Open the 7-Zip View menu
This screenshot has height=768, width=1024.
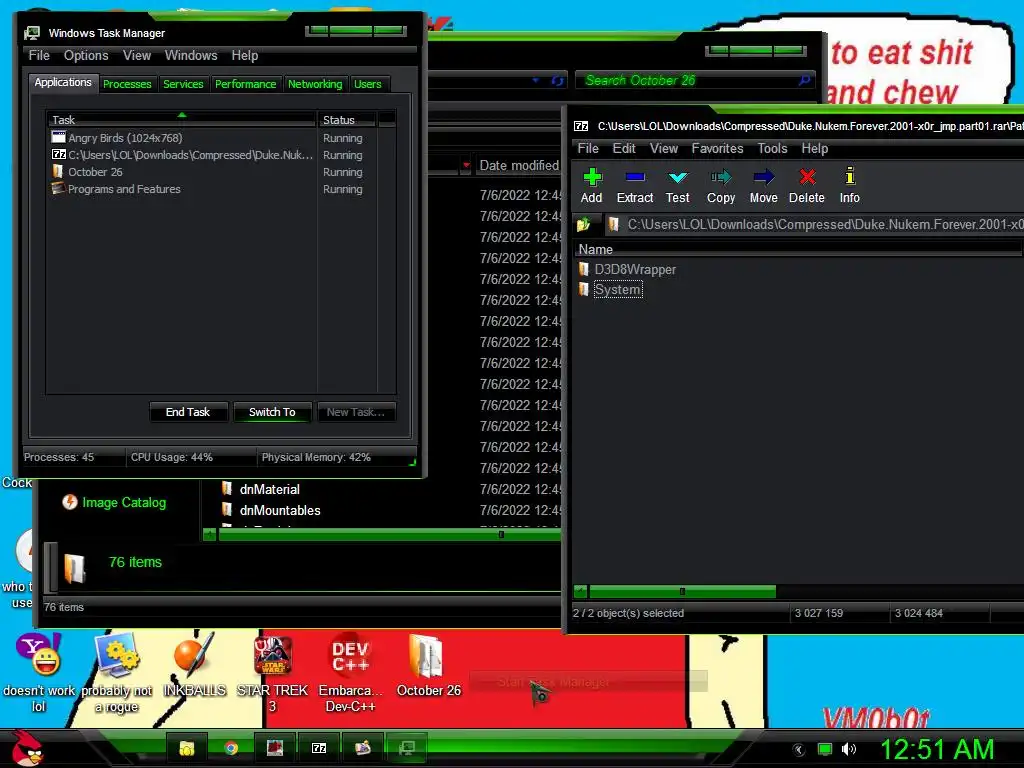click(664, 148)
